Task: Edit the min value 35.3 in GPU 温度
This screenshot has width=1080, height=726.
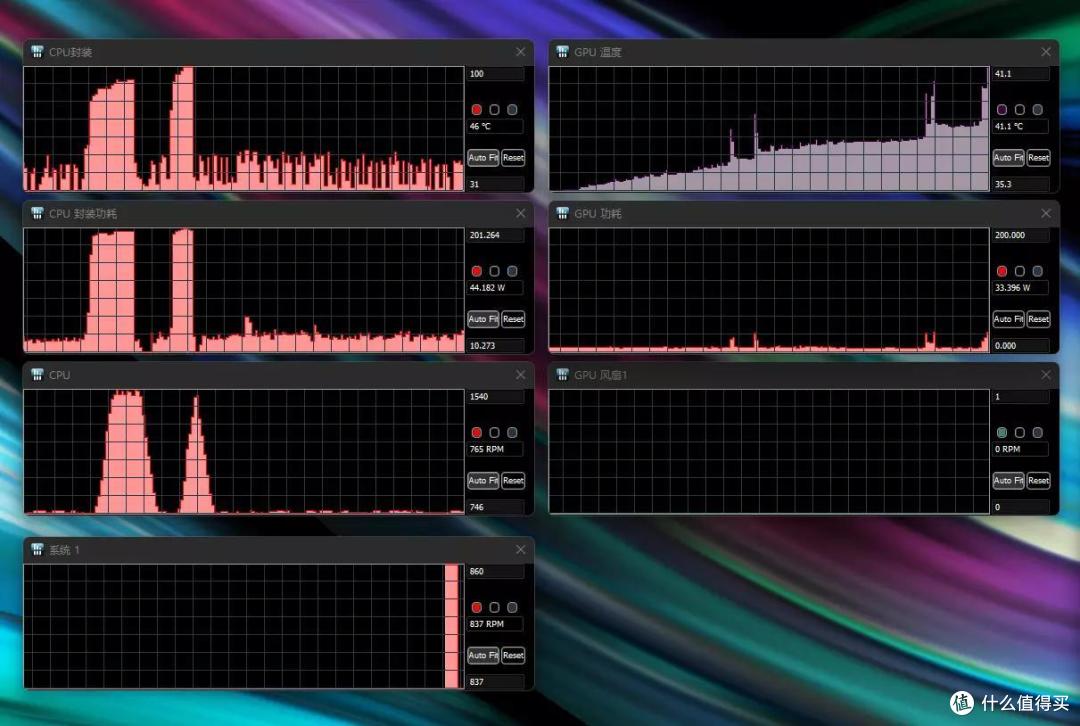Action: [1021, 184]
